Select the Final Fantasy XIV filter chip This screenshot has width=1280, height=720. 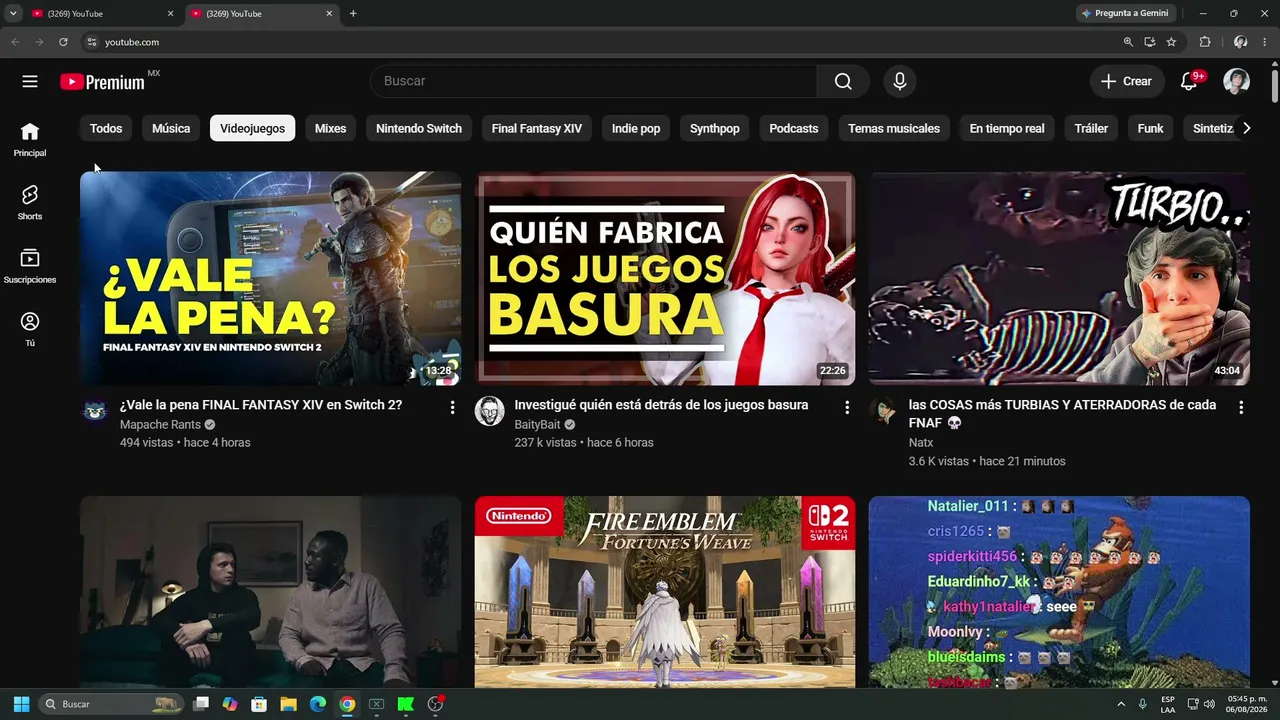pyautogui.click(x=537, y=128)
